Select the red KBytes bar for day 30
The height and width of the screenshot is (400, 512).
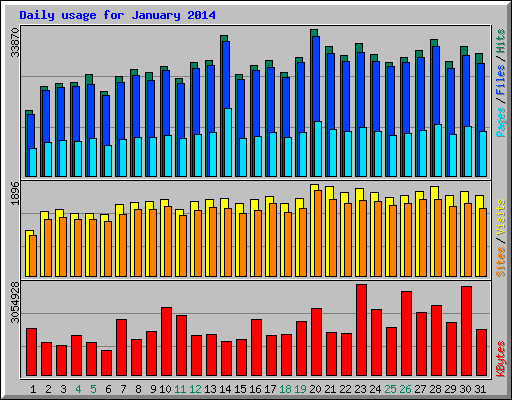[466, 331]
